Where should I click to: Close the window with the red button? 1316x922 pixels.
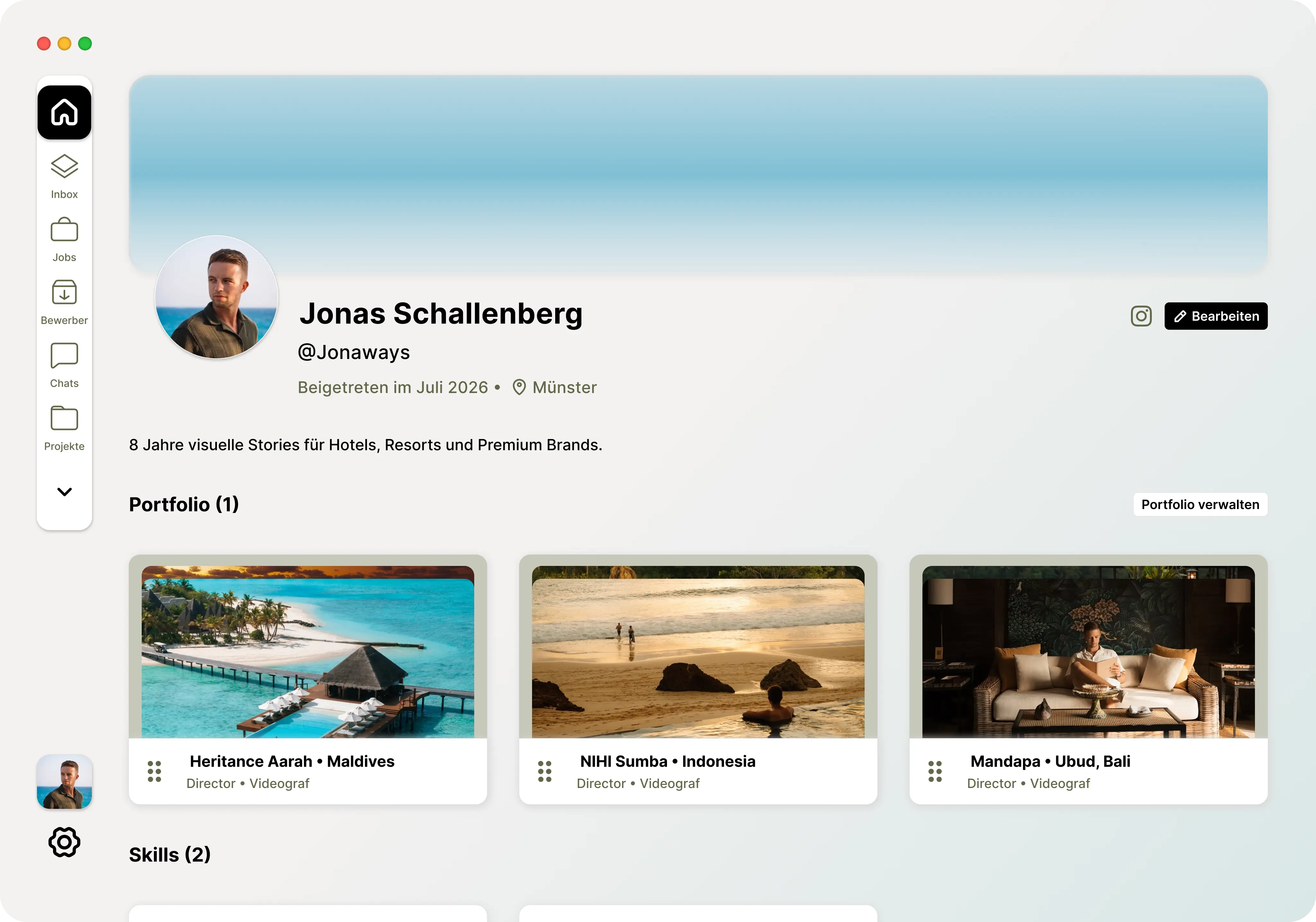pyautogui.click(x=44, y=44)
